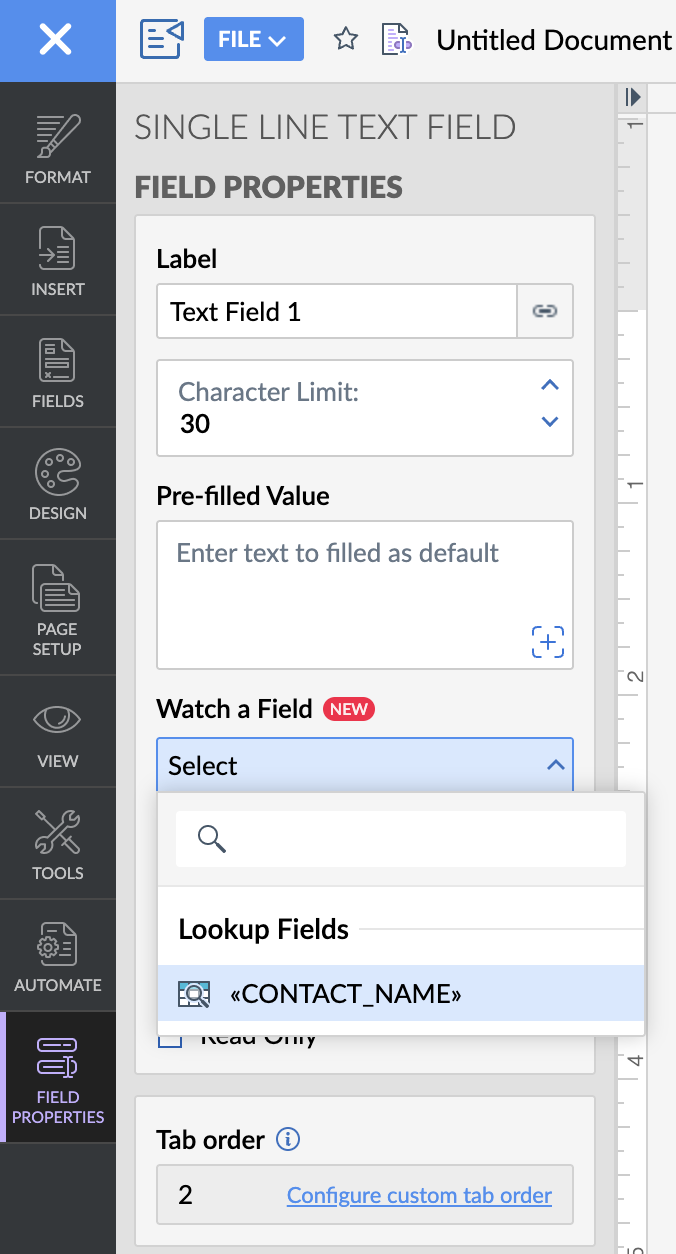Switch to the Insert sidebar tab
Screen dimensions: 676x1254
click(x=57, y=260)
